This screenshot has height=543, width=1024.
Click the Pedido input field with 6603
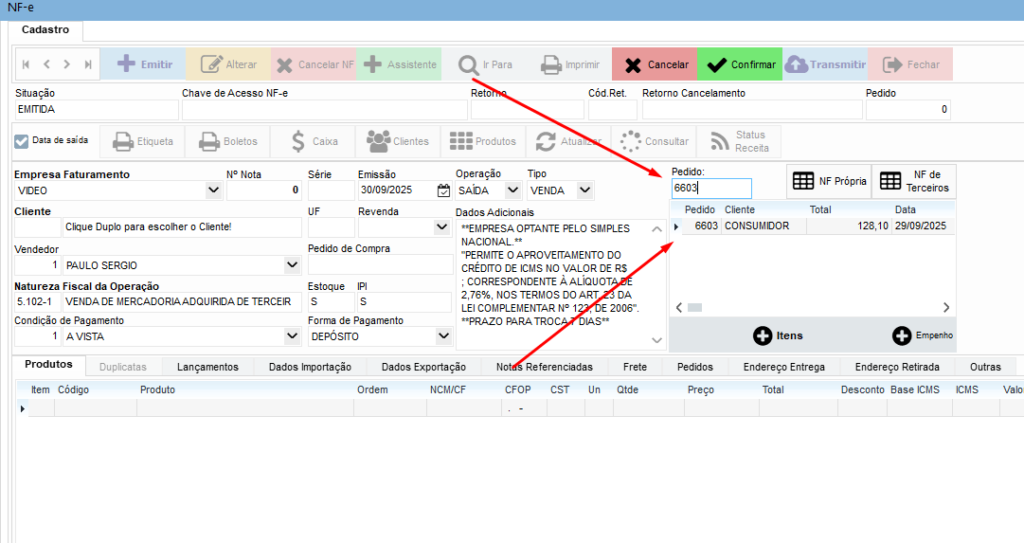(710, 188)
